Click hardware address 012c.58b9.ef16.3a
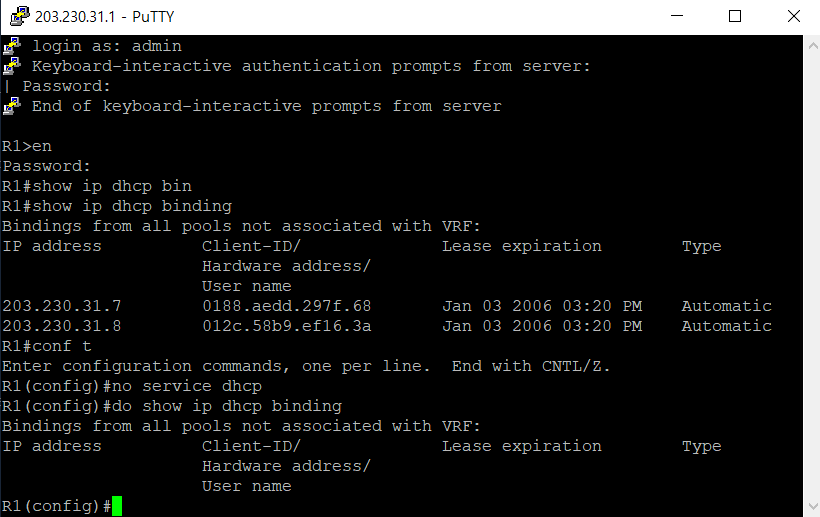 coord(287,326)
